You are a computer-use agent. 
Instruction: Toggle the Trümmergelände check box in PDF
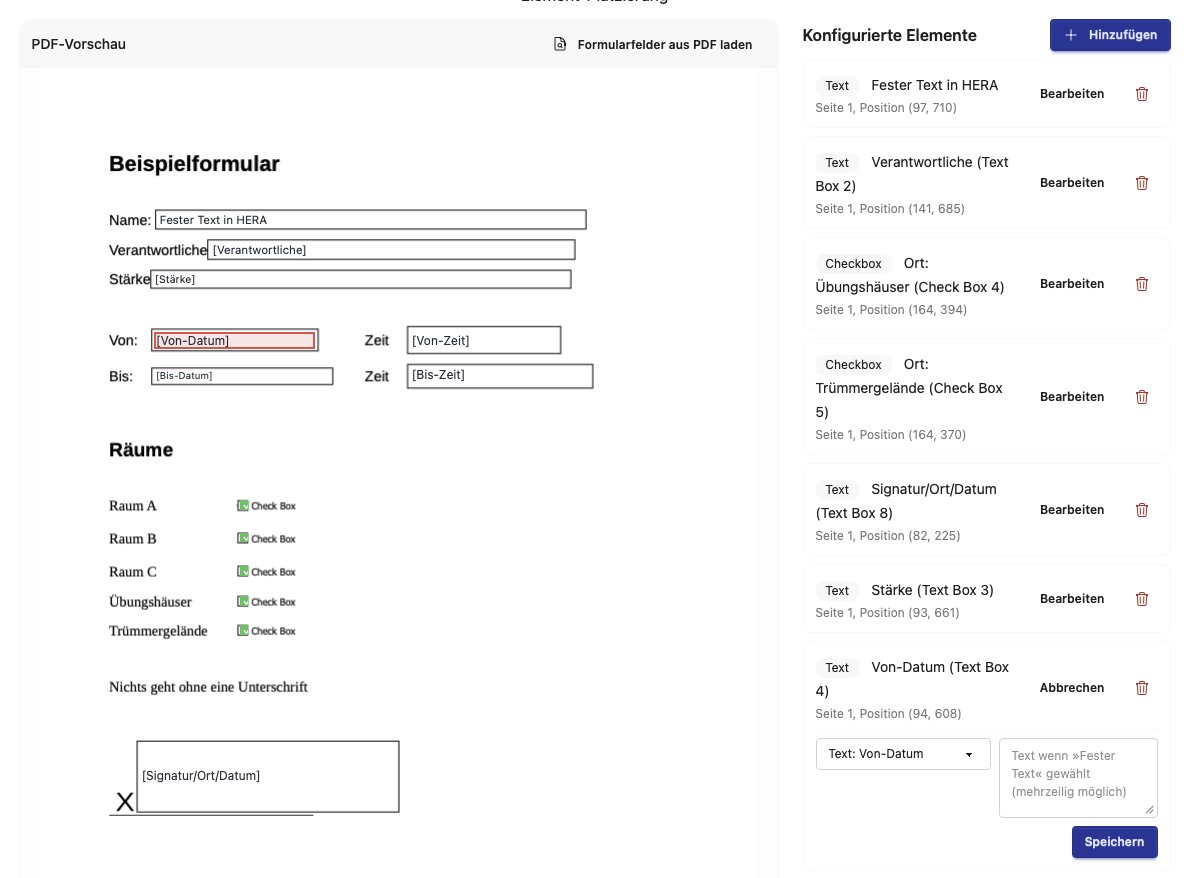(243, 631)
